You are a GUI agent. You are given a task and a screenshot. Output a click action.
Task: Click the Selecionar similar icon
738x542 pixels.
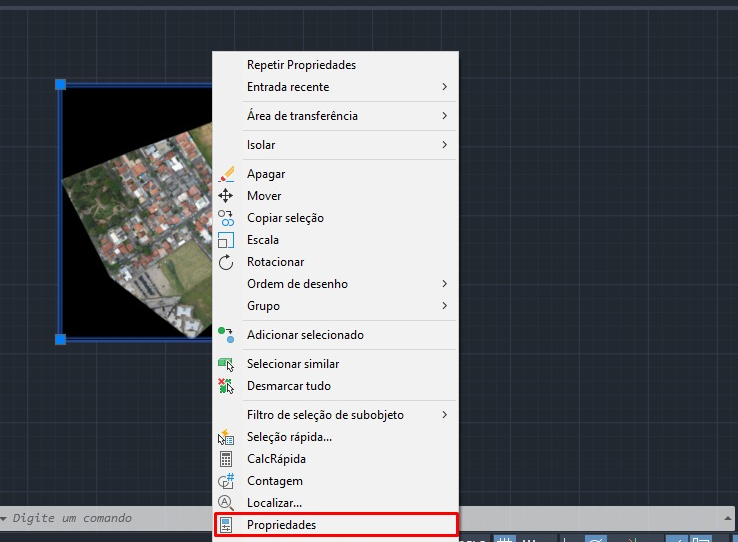coord(226,364)
